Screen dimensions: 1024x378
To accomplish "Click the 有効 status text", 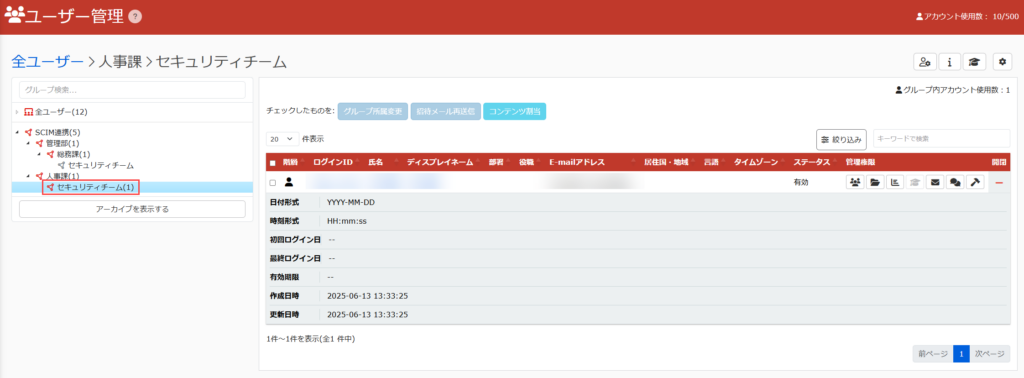I will [801, 183].
